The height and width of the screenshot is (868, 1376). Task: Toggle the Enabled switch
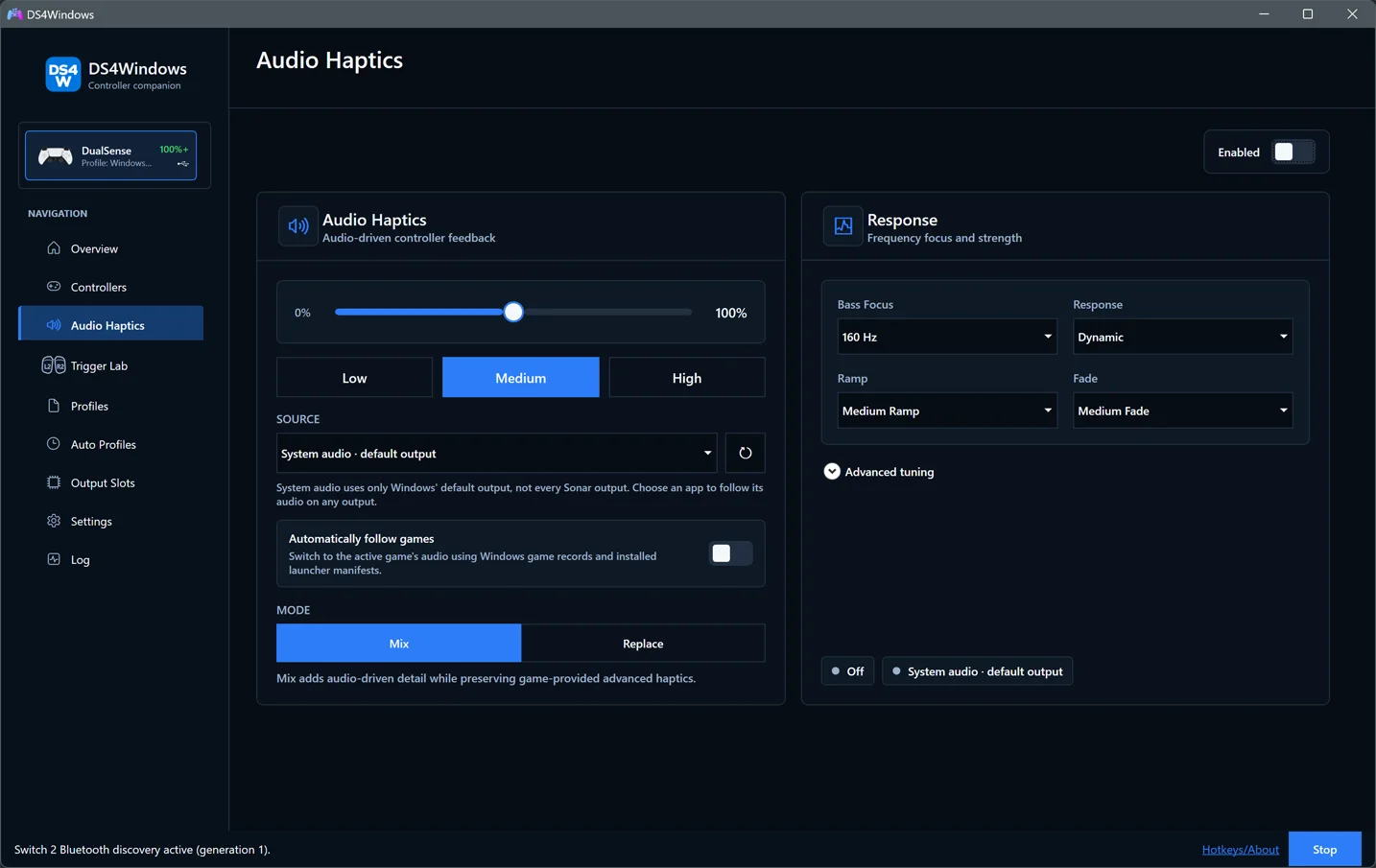coord(1293,152)
